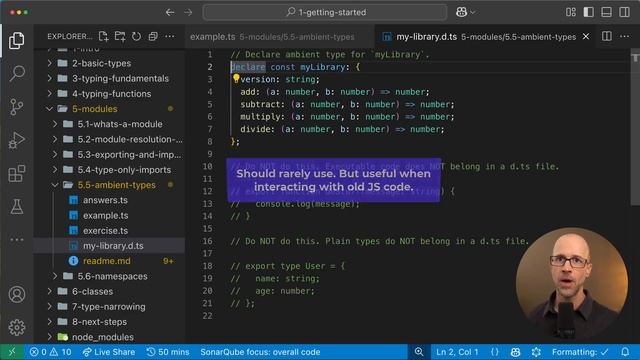The height and width of the screenshot is (360, 640).
Task: Open the Explorer view in activity bar
Action: coord(17,40)
